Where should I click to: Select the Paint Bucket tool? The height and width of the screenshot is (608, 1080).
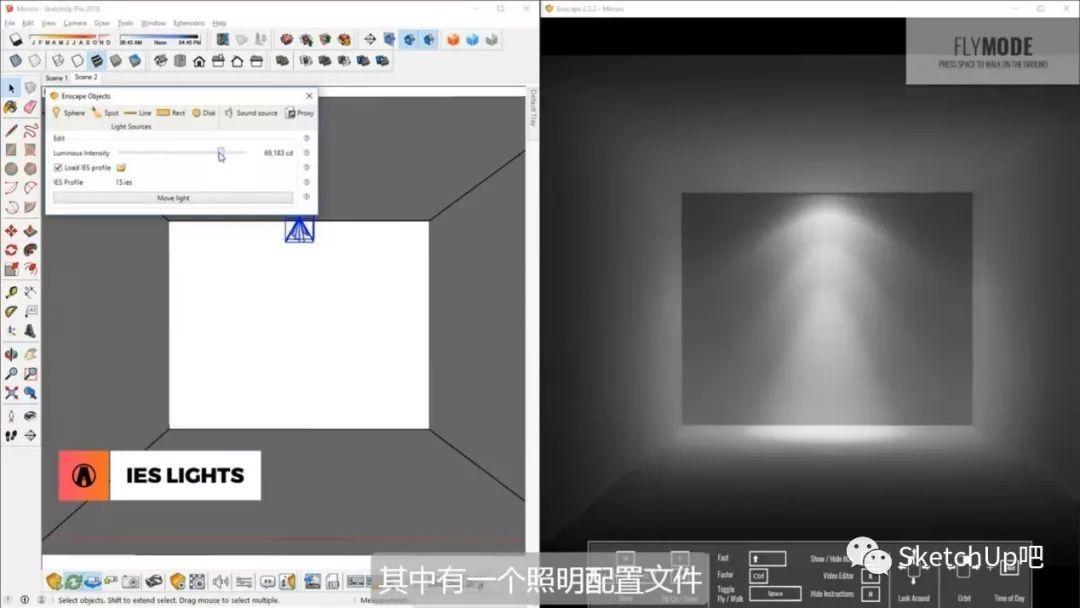coord(11,107)
